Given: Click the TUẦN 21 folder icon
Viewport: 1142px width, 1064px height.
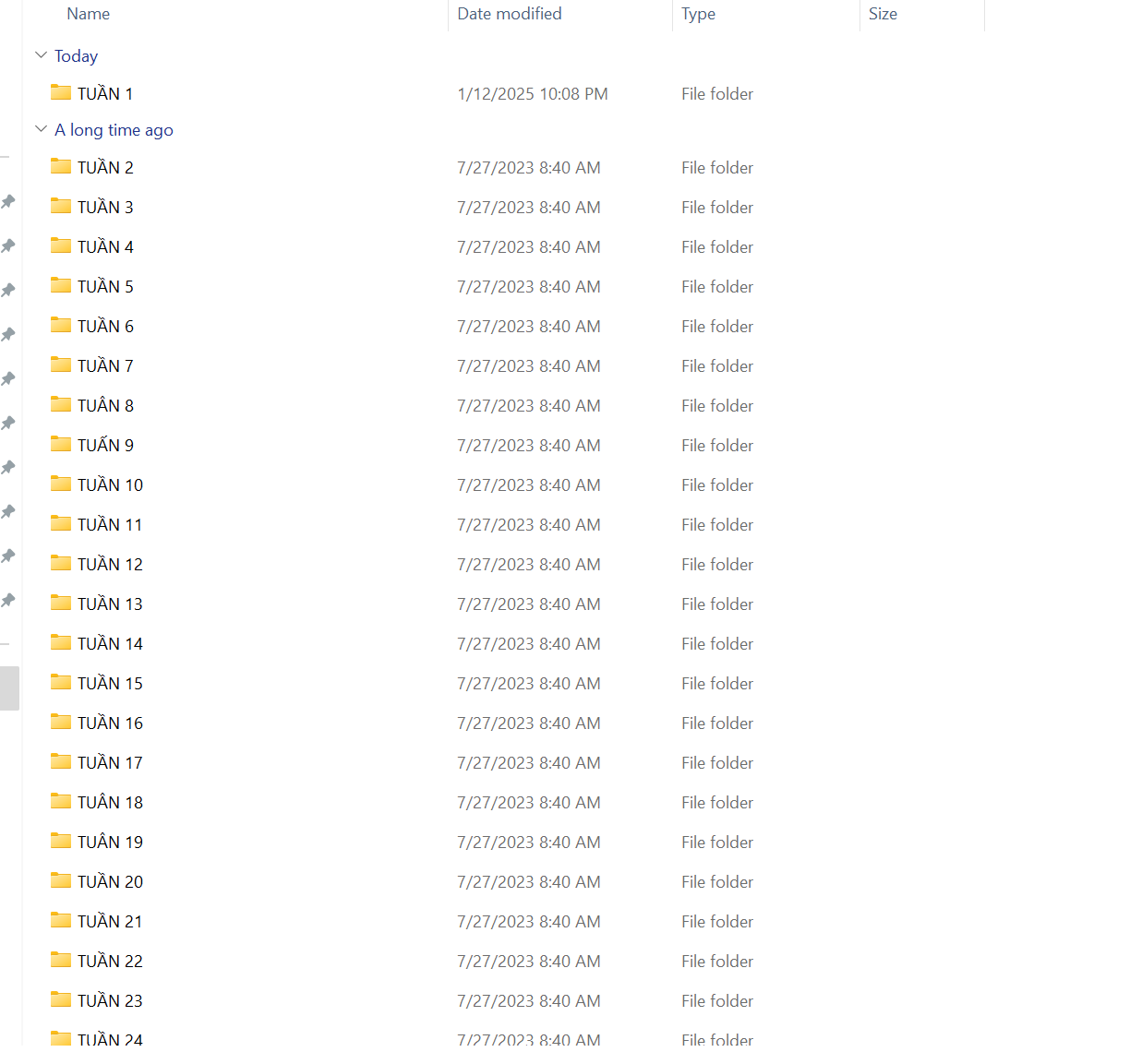Looking at the screenshot, I should (61, 920).
